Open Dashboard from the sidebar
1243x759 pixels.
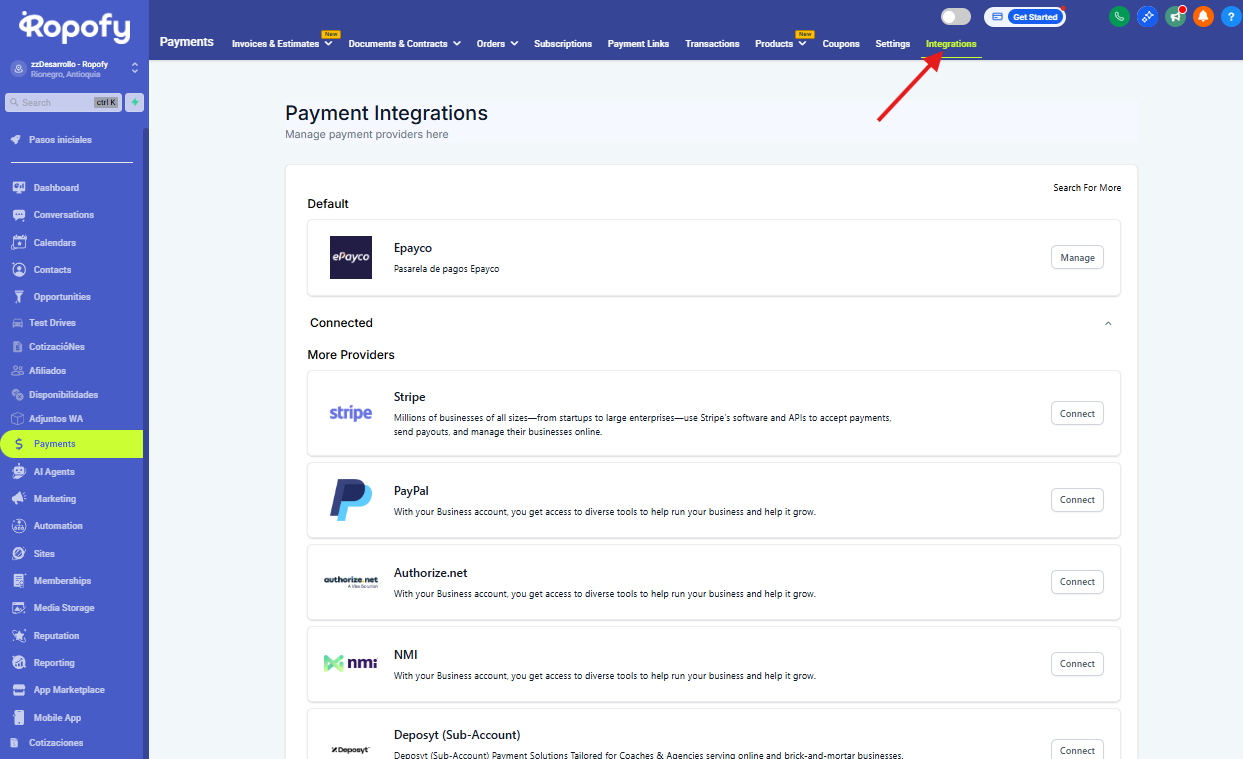[56, 188]
